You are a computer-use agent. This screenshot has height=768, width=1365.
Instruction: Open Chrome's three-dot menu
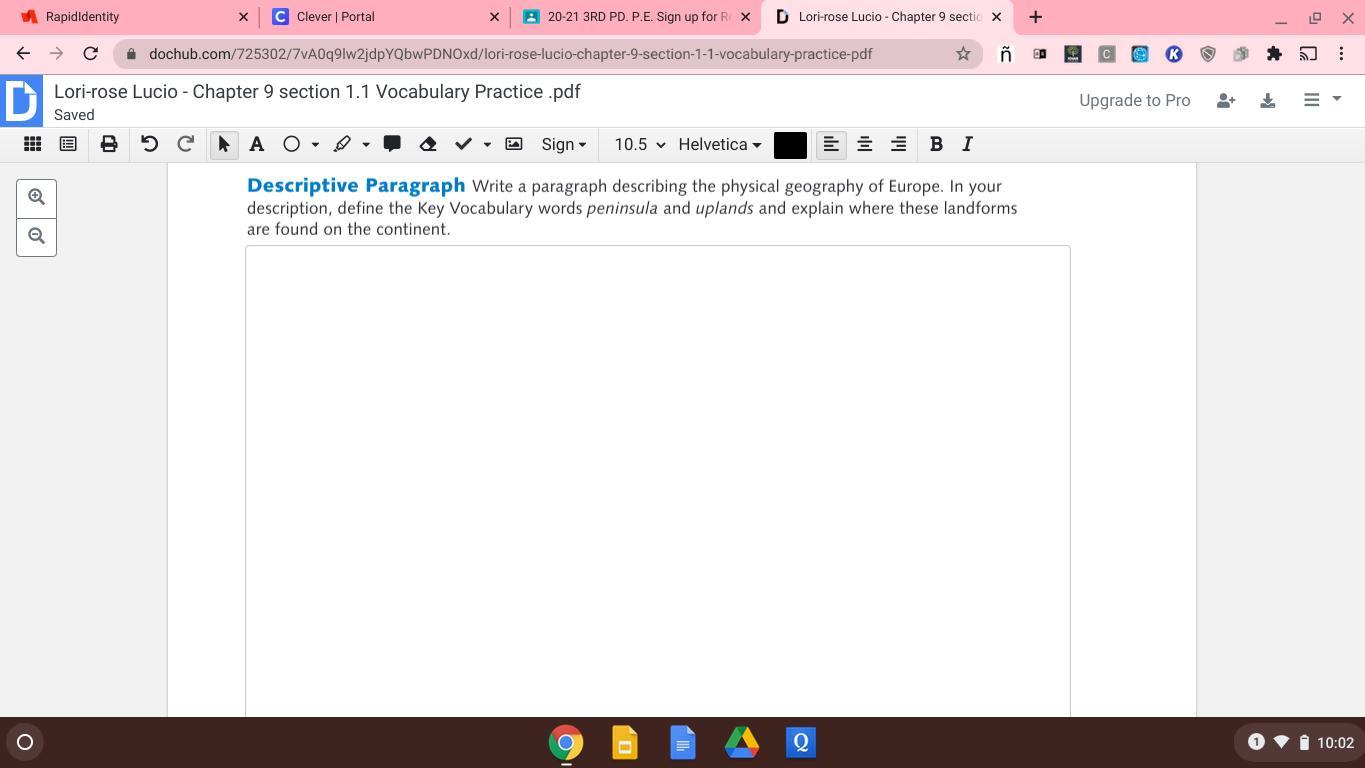click(1342, 54)
